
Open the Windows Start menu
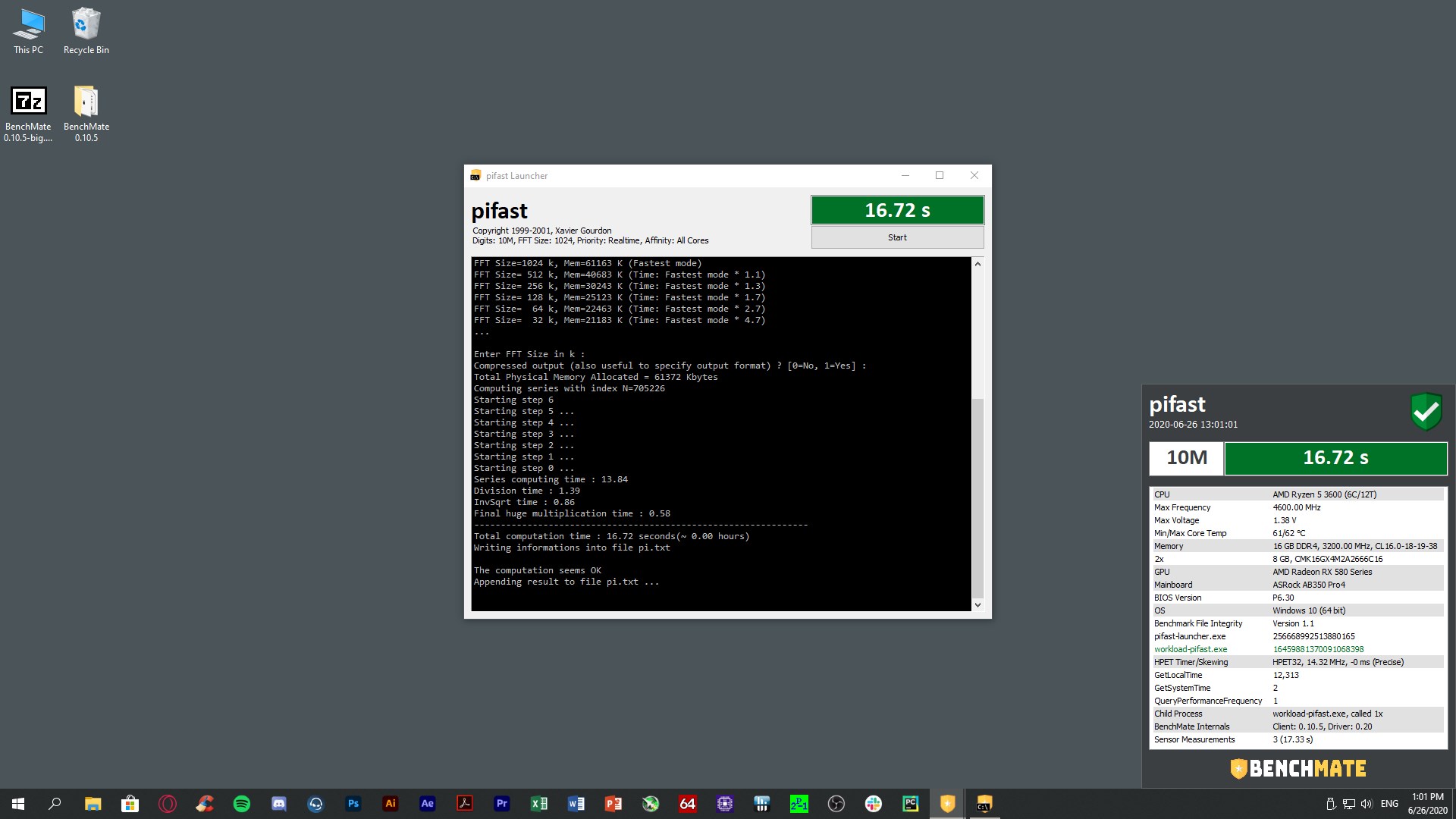coord(18,804)
